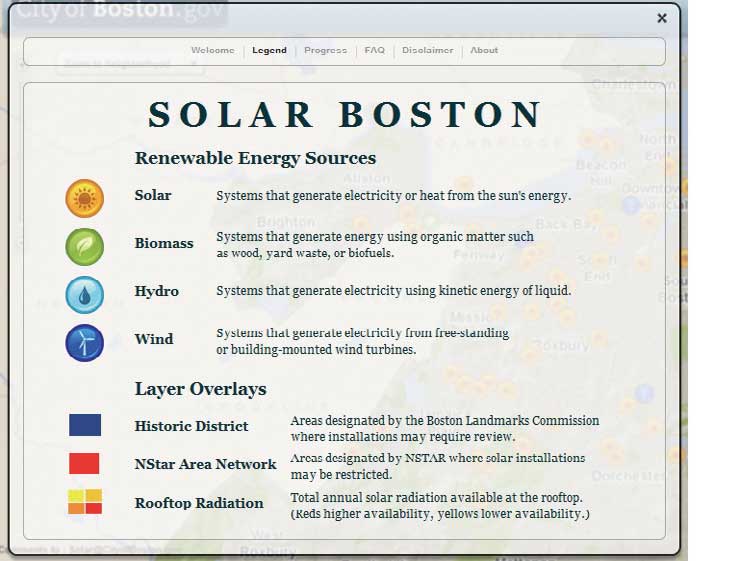Show the About tab
This screenshot has height=561, width=739.
pyautogui.click(x=484, y=51)
